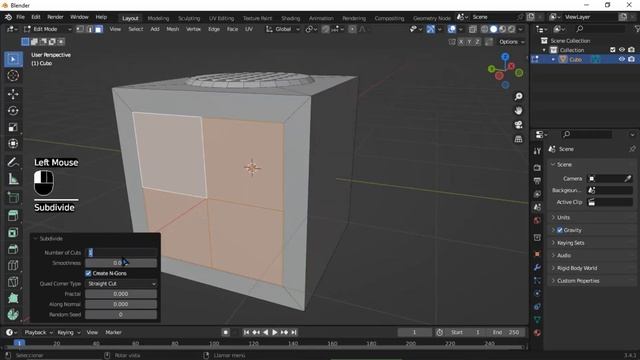This screenshot has height=360, width=640.
Task: Switch to the Modeling workspace tab
Action: pyautogui.click(x=158, y=18)
